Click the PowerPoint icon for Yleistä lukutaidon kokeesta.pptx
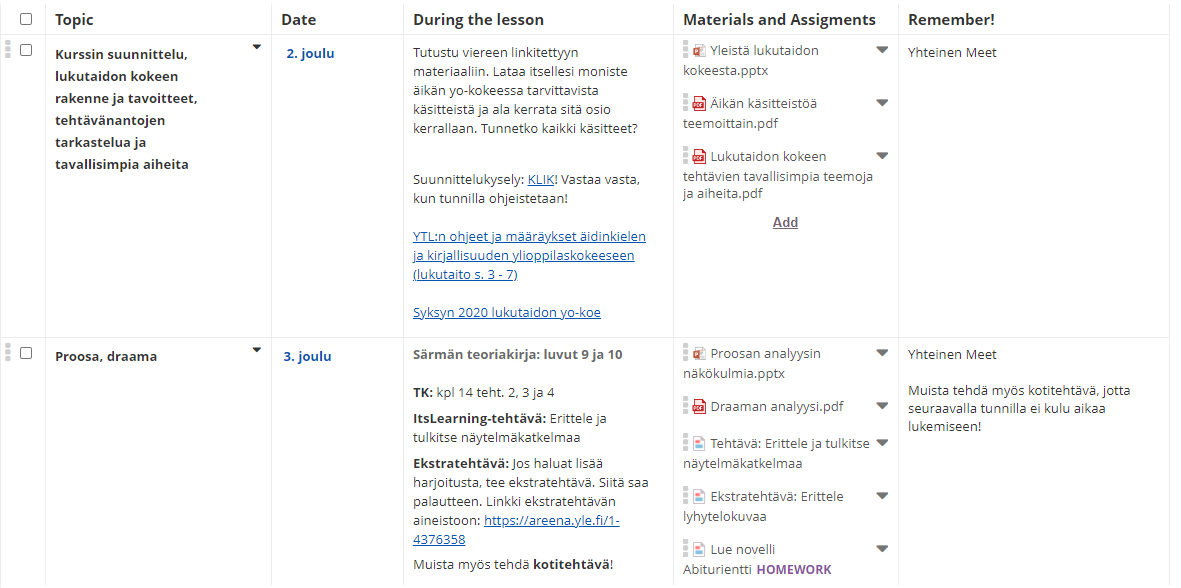Screen dimensions: 1181x588 (x=699, y=50)
